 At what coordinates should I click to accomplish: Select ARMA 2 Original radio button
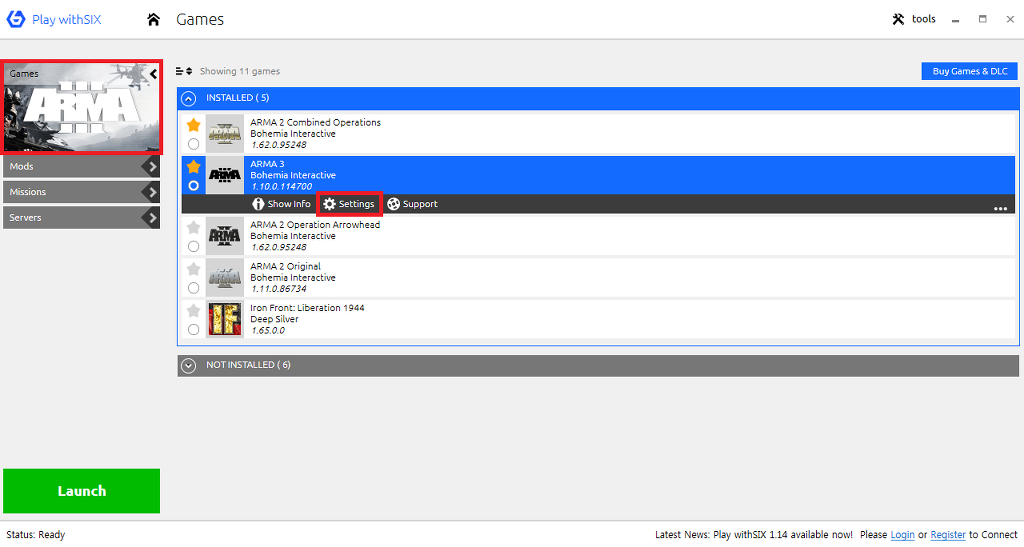(x=193, y=288)
